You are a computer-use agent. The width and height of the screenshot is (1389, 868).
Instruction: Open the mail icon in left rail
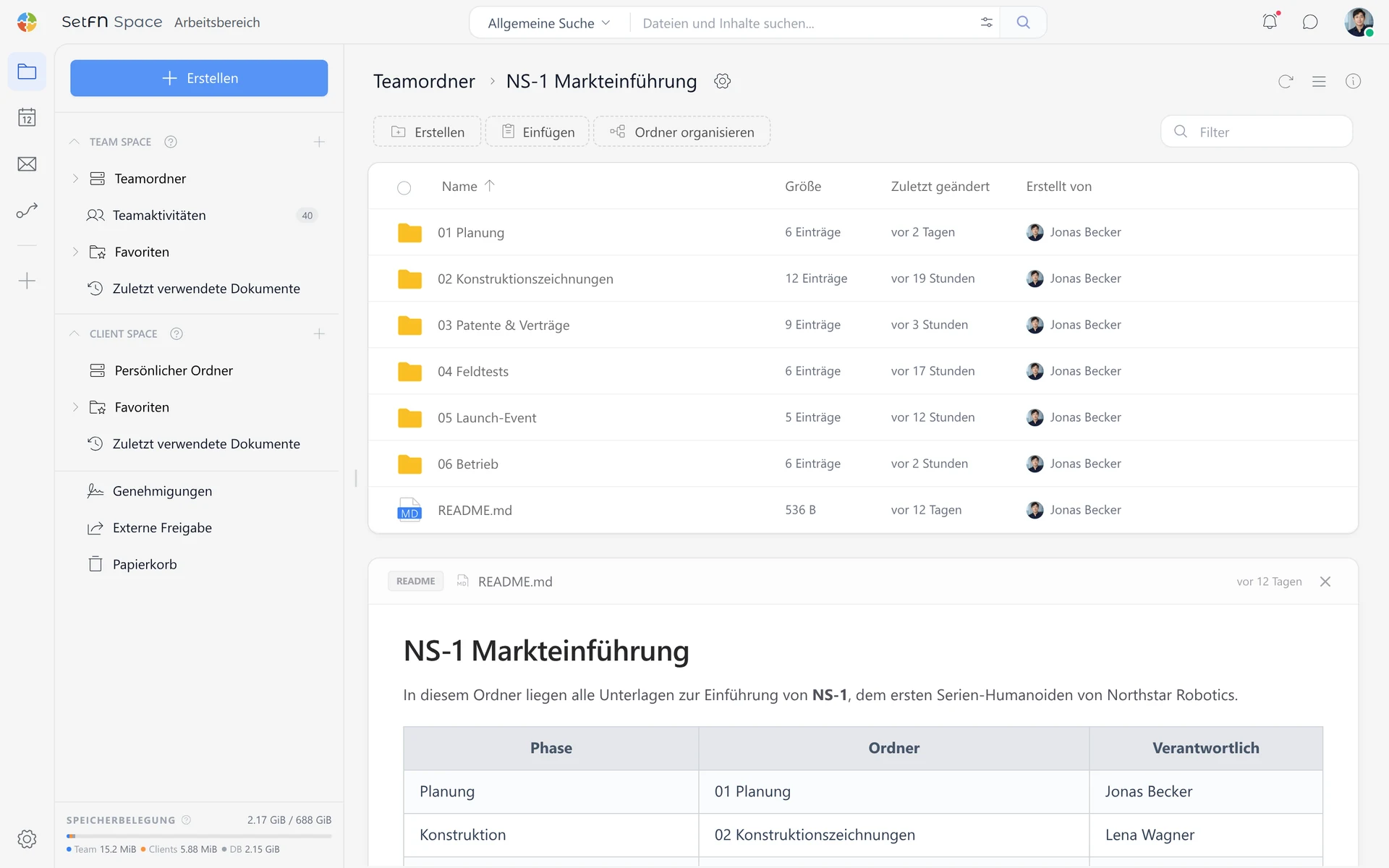(27, 164)
